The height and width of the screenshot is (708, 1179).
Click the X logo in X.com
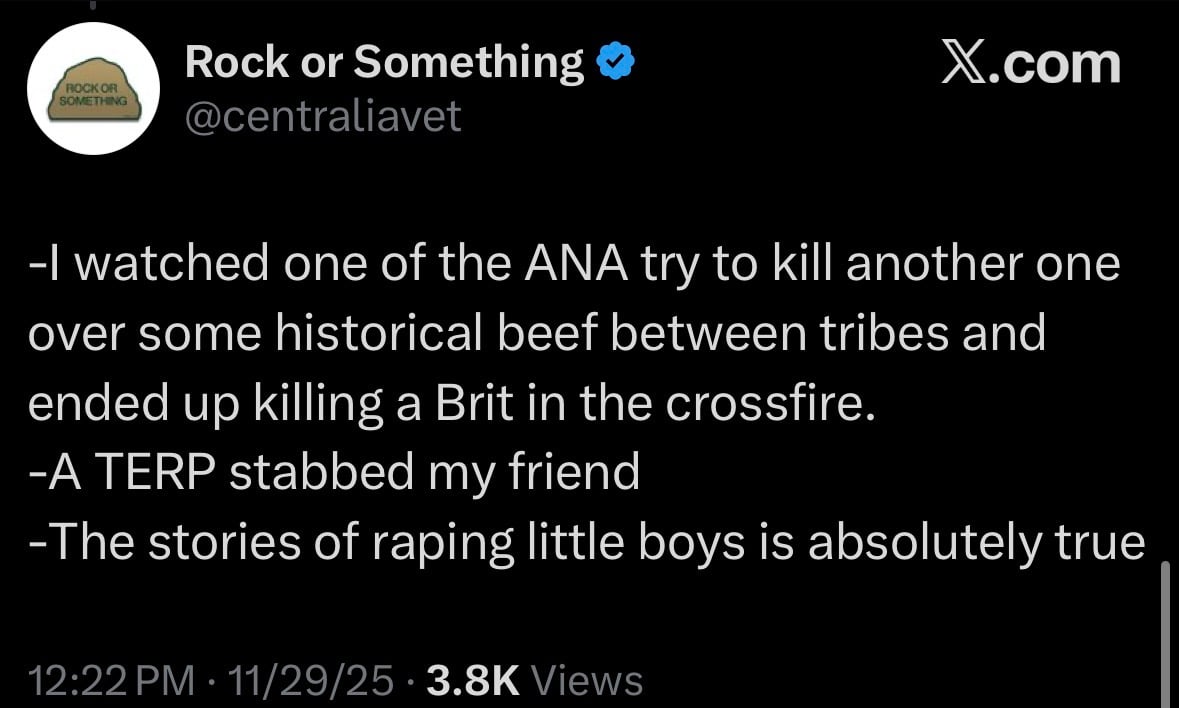[x=965, y=64]
